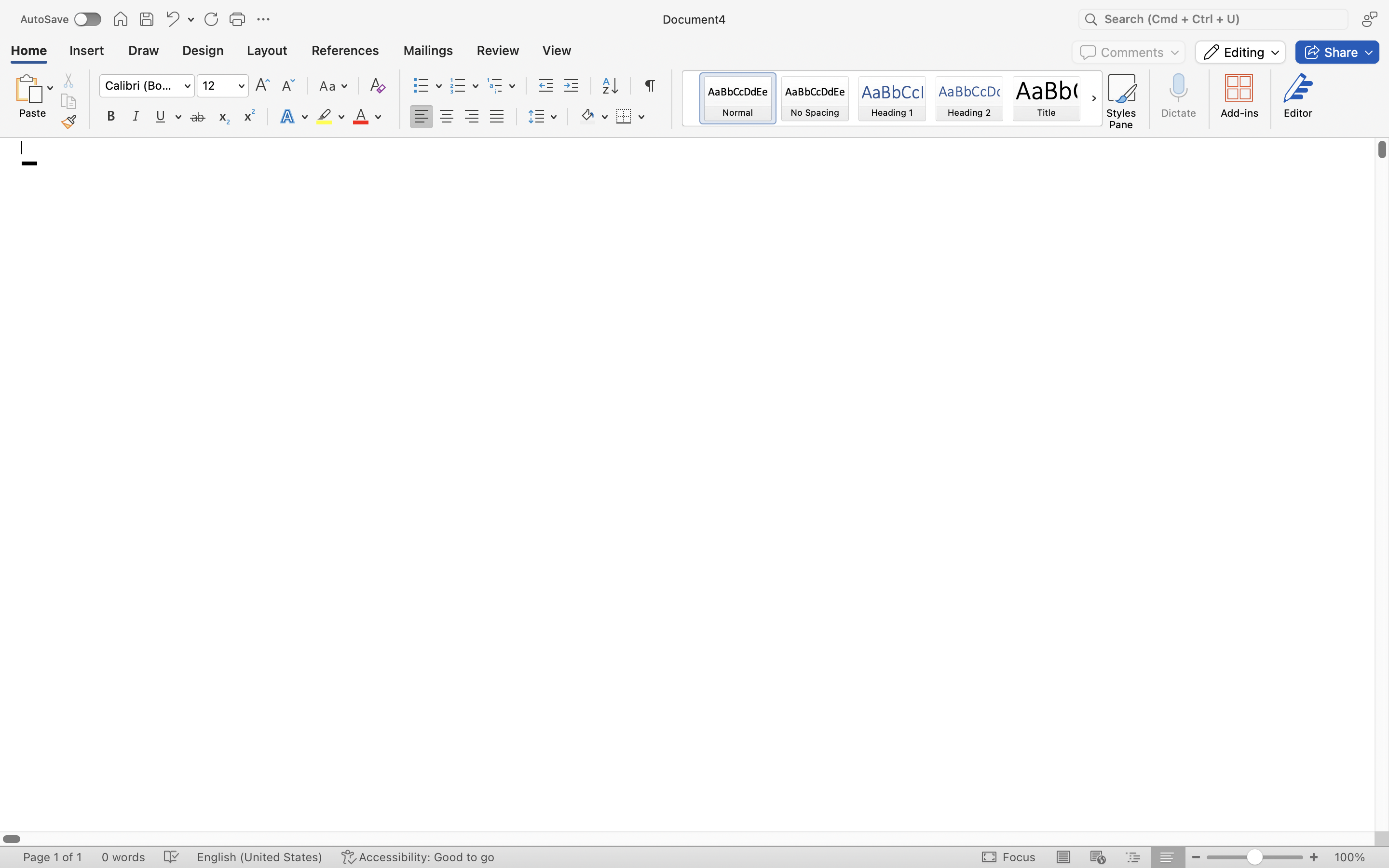
Task: Switch to Outline view icon
Action: coord(1133,856)
